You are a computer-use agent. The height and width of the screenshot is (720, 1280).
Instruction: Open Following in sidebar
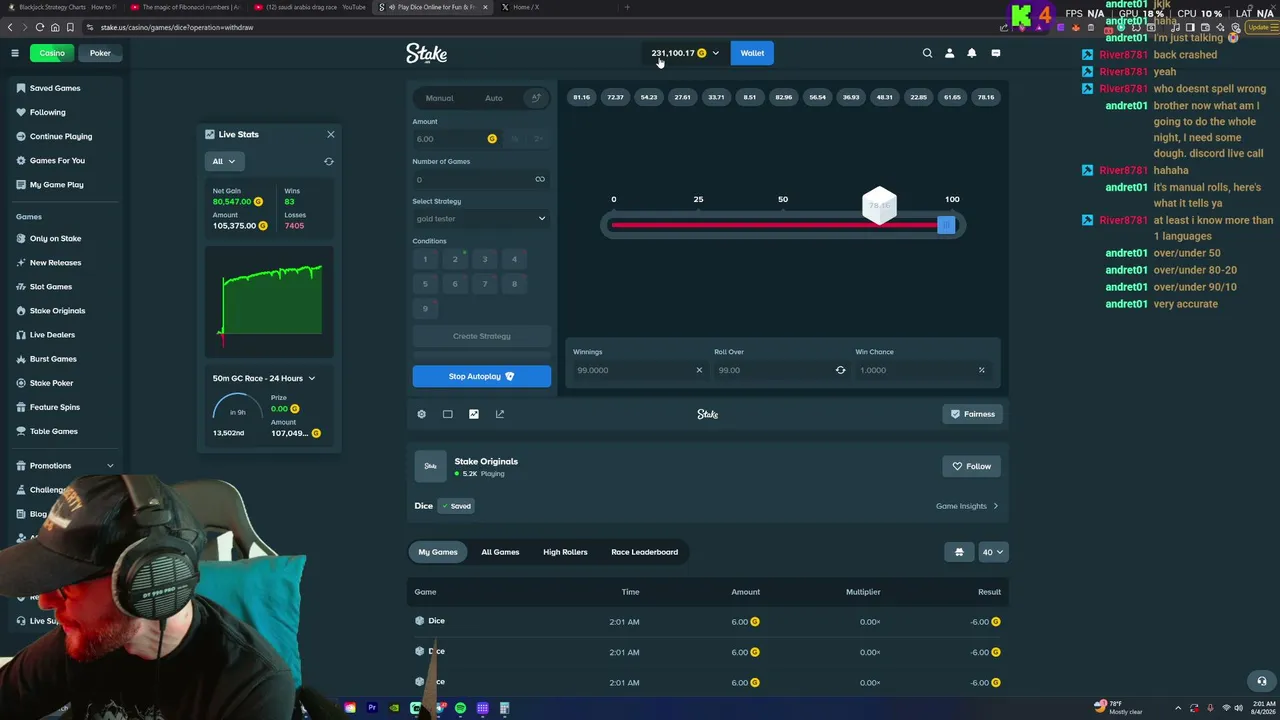pos(47,112)
